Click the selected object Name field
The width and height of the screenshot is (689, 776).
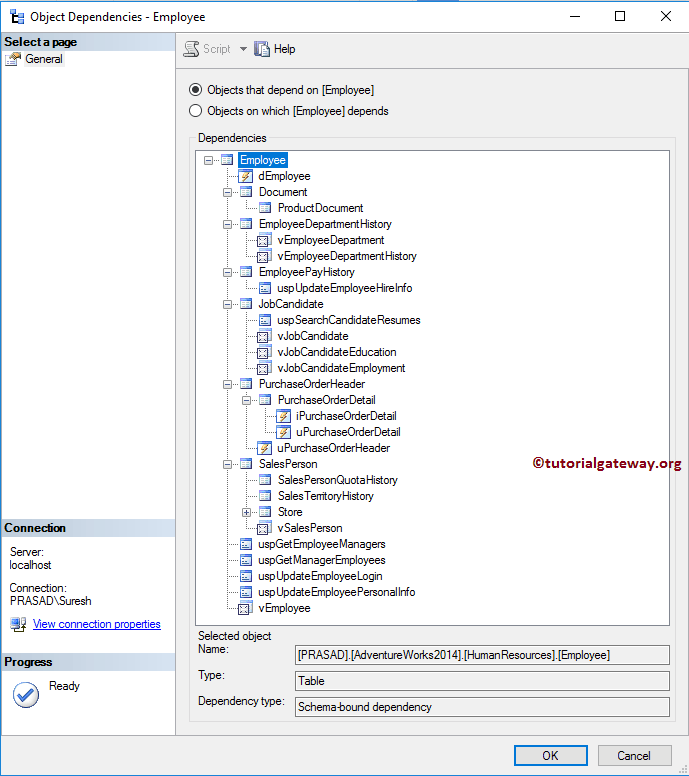pos(482,655)
